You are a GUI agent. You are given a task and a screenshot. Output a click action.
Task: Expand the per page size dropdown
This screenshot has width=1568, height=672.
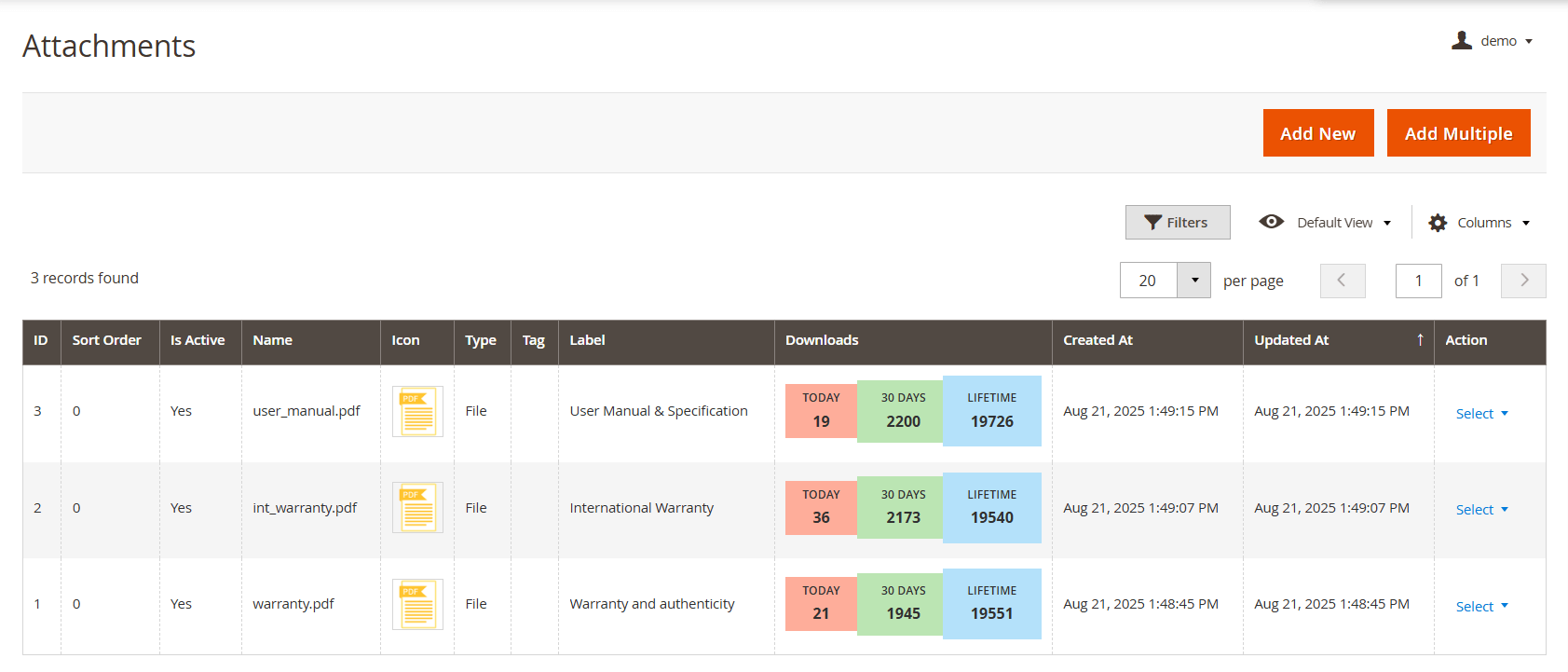click(x=1193, y=281)
